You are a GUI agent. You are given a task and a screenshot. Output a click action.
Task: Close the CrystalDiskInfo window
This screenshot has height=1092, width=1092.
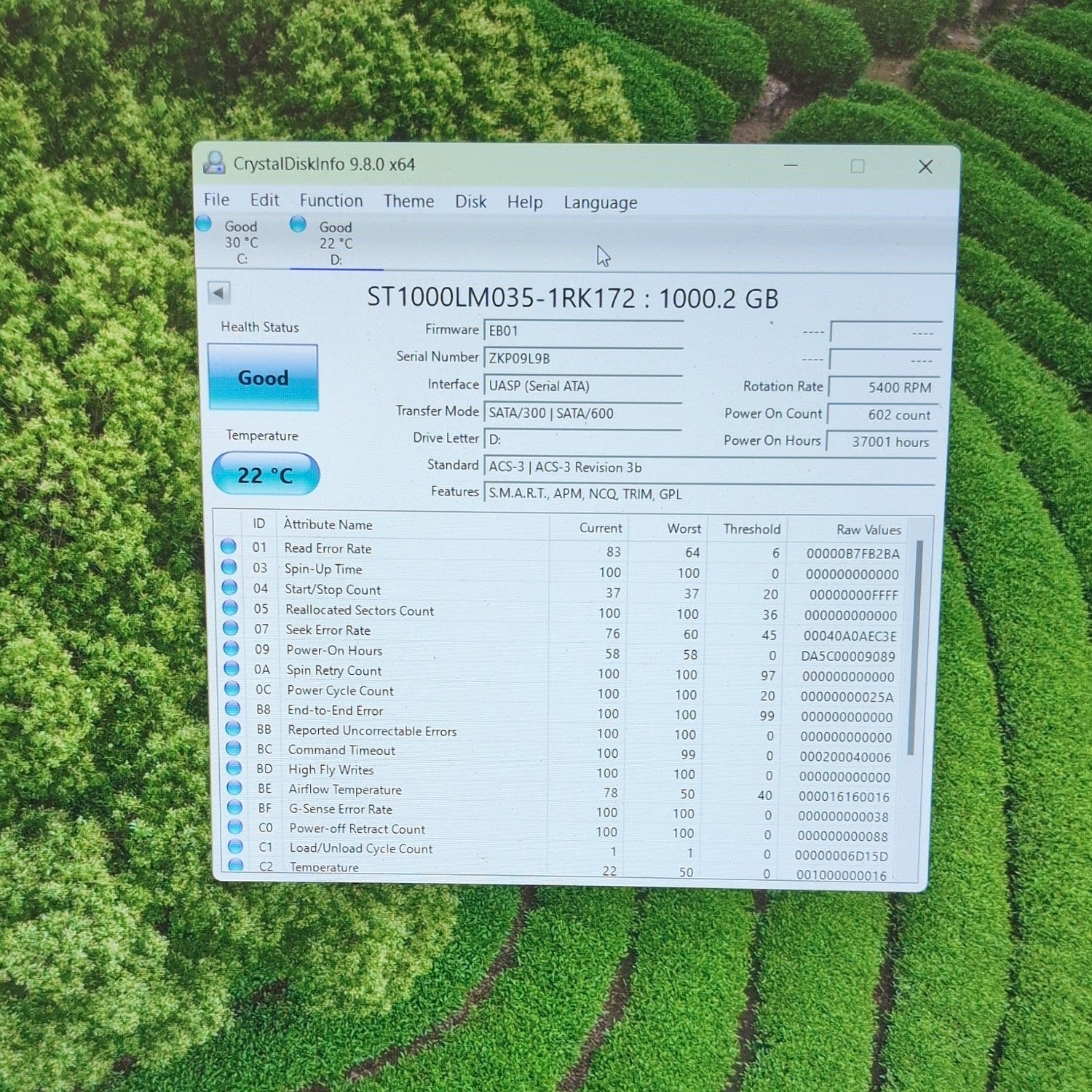click(925, 167)
